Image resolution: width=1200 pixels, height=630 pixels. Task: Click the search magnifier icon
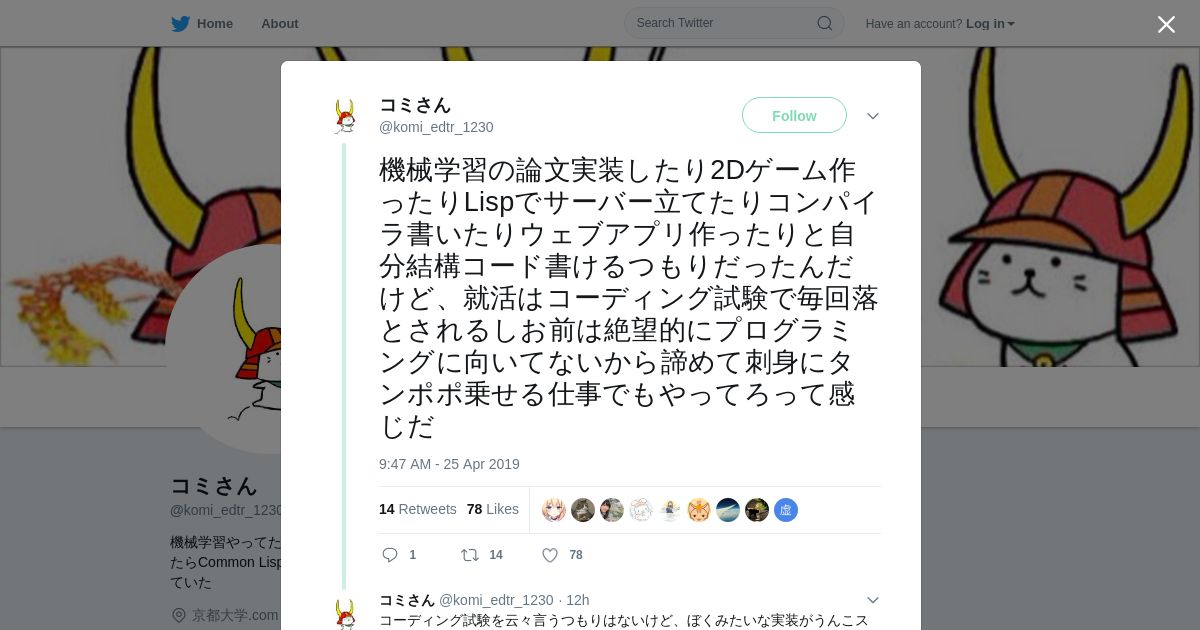[825, 23]
